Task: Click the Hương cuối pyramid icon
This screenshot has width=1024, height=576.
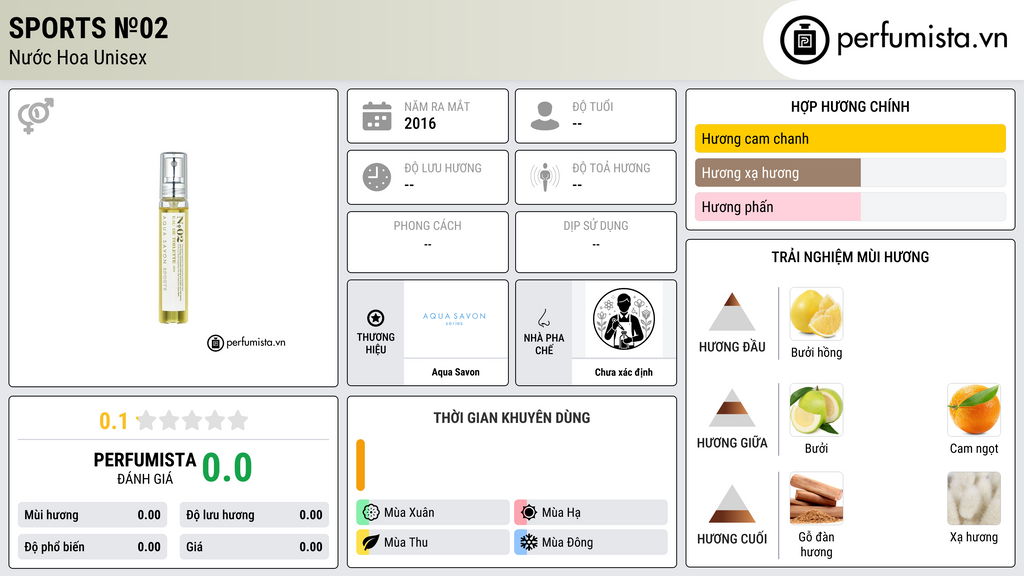Action: click(732, 504)
